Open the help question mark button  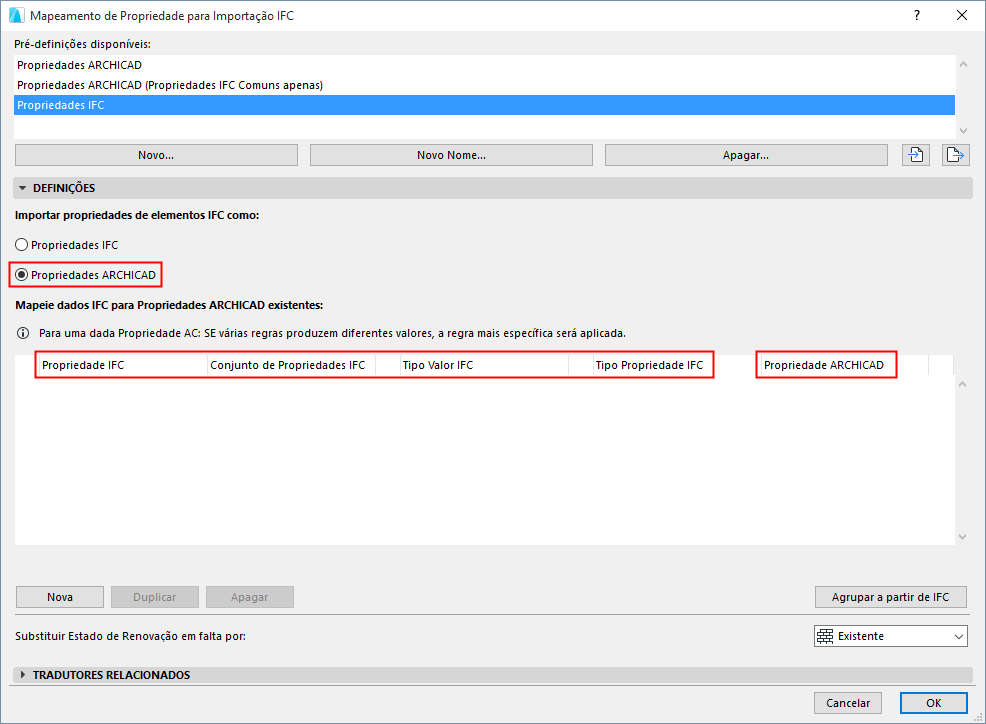(x=917, y=15)
